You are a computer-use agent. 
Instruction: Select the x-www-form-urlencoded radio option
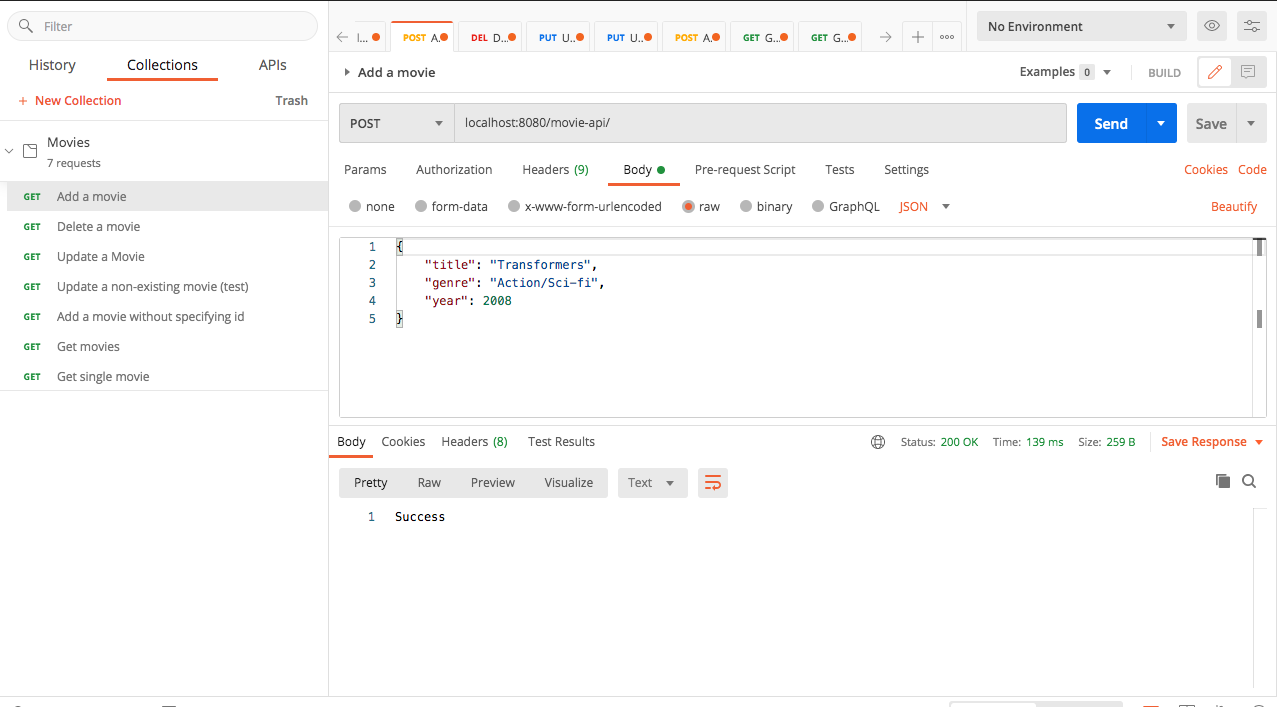pyautogui.click(x=514, y=207)
